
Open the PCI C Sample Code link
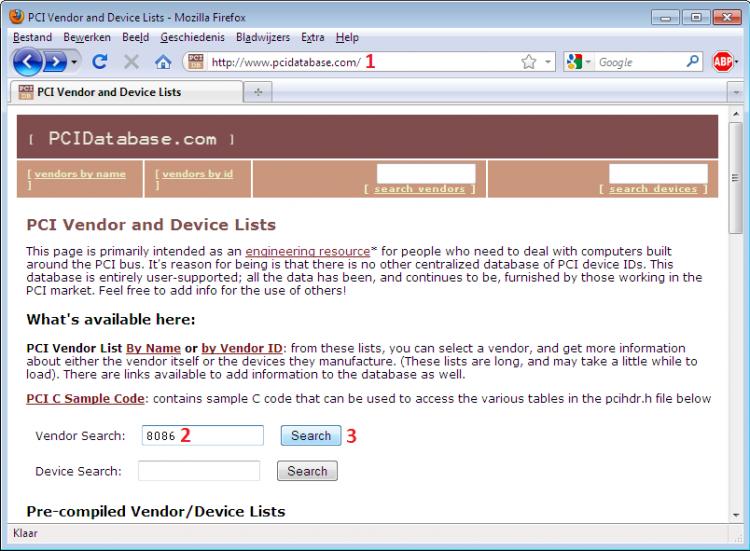tap(85, 399)
